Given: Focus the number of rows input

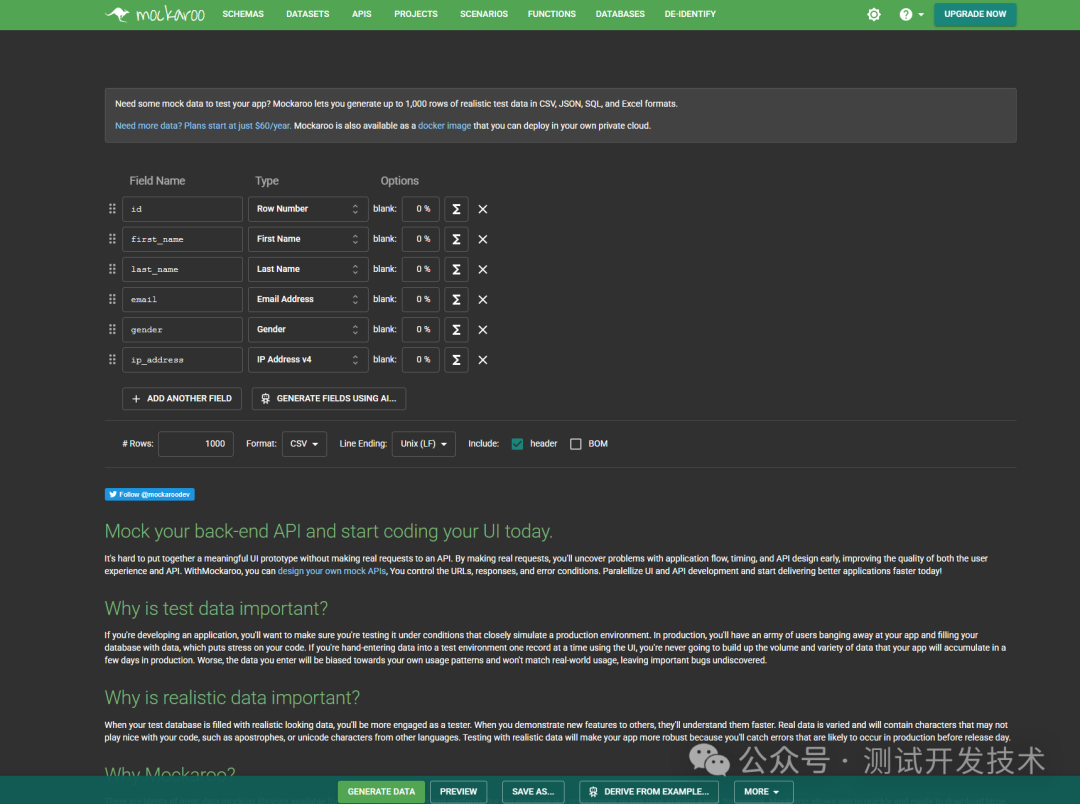Looking at the screenshot, I should click(x=196, y=444).
